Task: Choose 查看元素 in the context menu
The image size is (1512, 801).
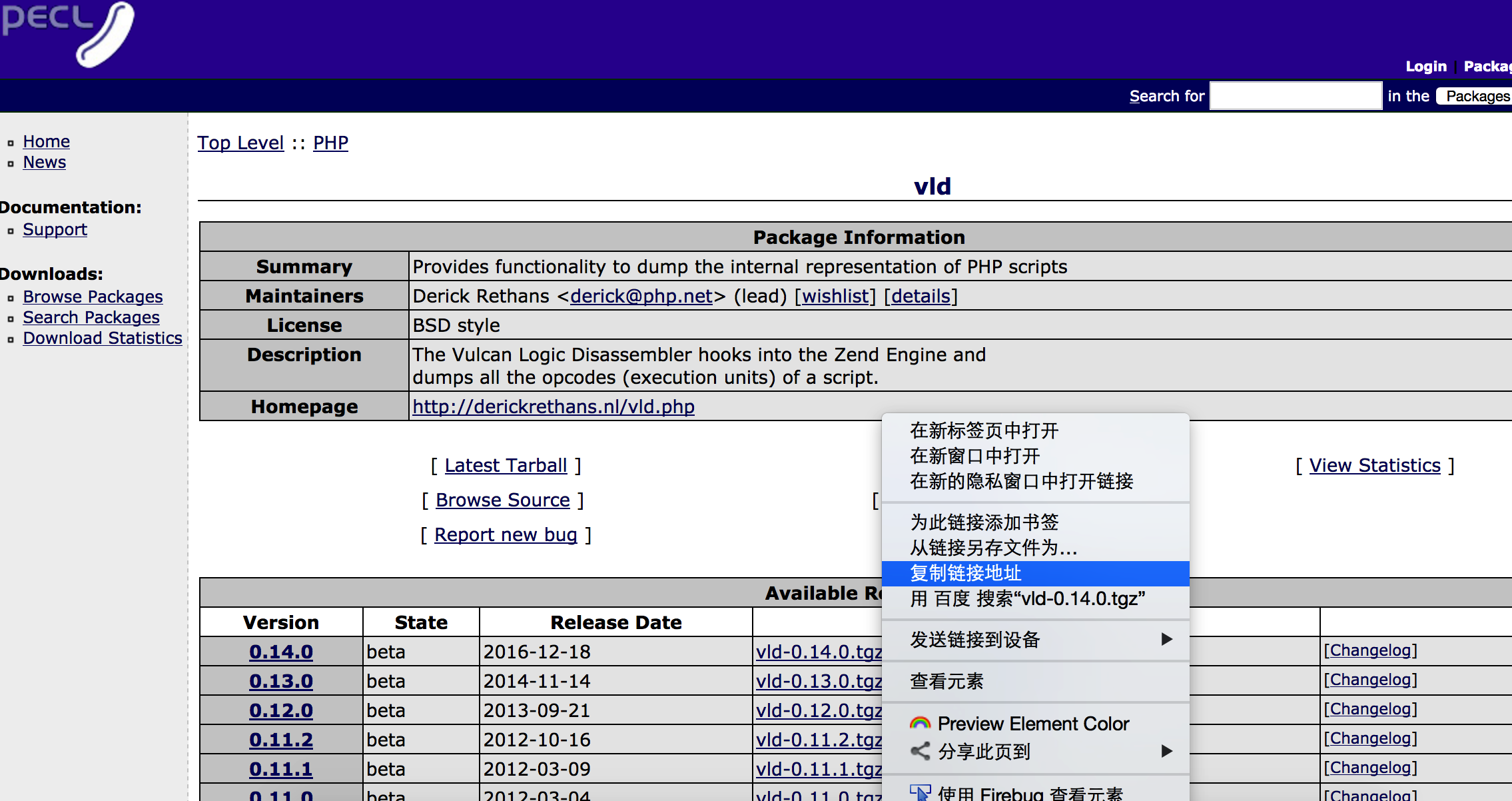Action: click(x=1035, y=681)
